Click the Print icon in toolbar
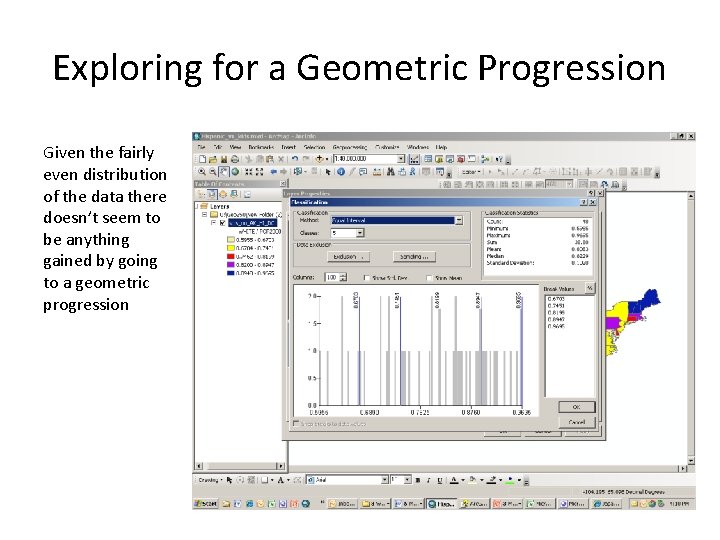Screen dimensions: 720x540 click(235, 159)
